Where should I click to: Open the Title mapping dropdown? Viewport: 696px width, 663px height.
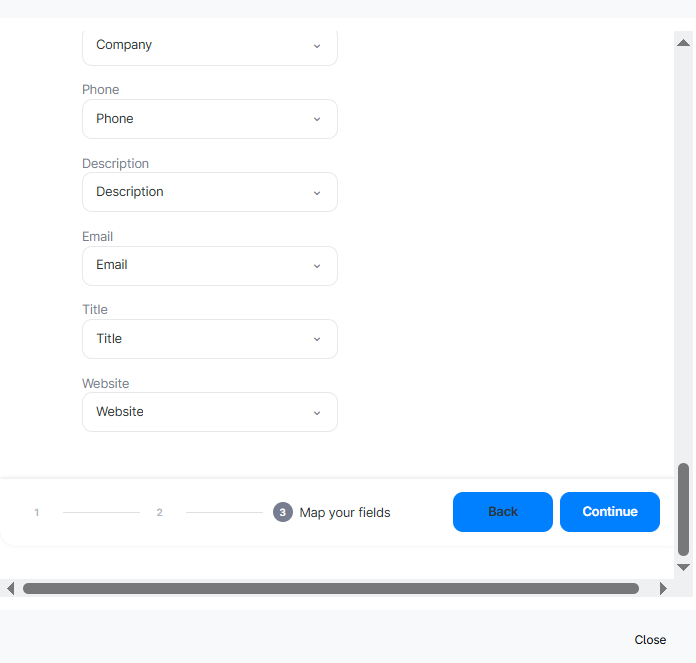click(x=209, y=339)
